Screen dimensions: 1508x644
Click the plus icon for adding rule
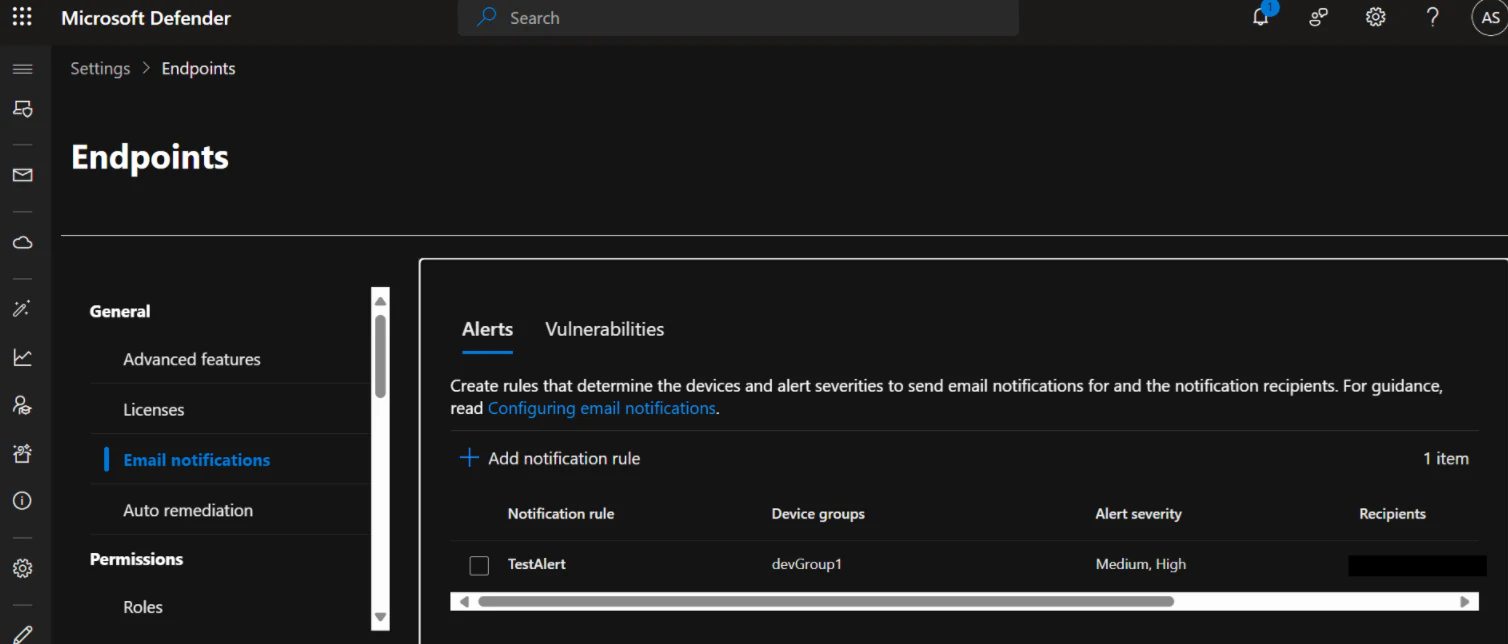point(469,458)
